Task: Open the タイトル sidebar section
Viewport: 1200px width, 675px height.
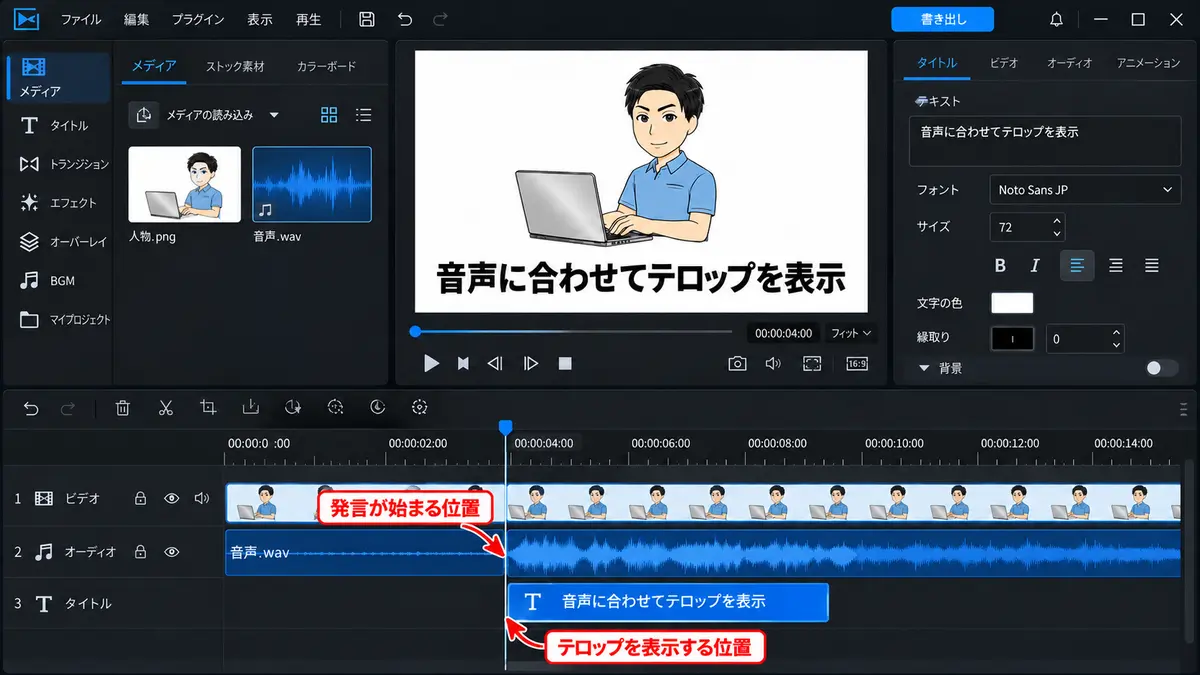Action: [56, 125]
